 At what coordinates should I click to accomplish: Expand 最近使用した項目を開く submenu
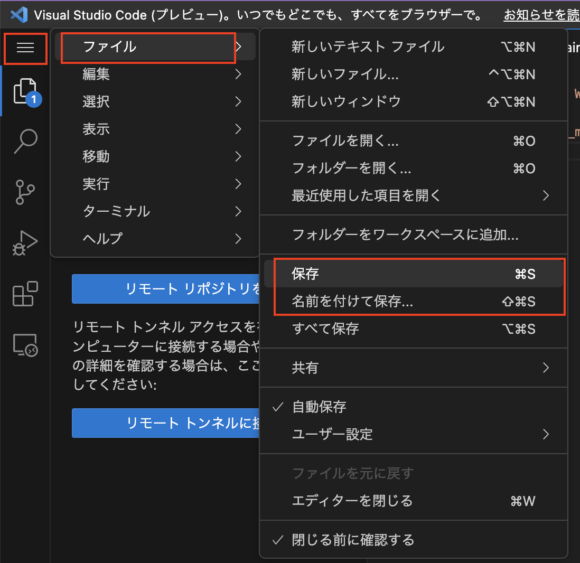[414, 196]
